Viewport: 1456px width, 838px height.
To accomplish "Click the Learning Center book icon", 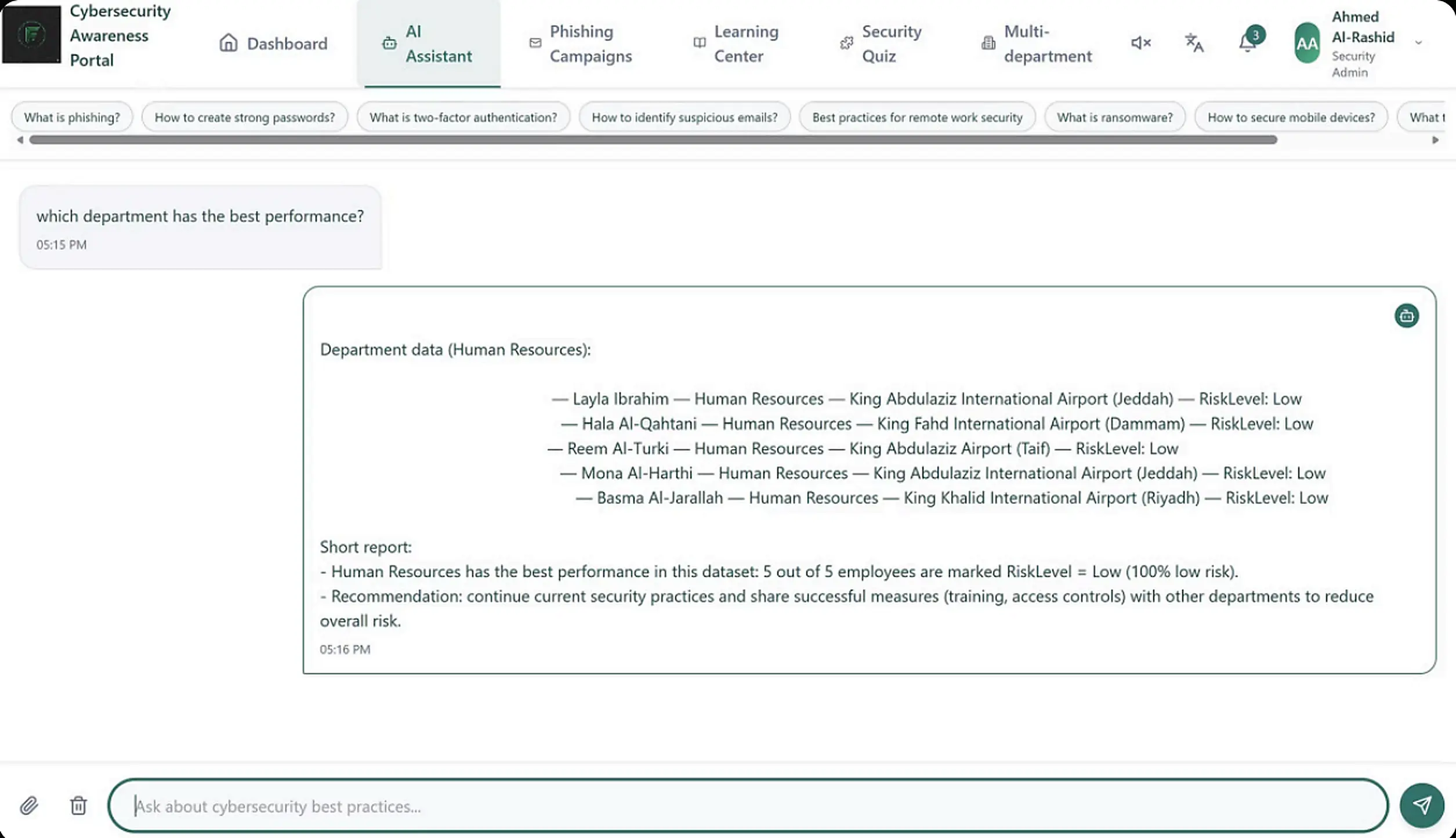I will pyautogui.click(x=700, y=42).
